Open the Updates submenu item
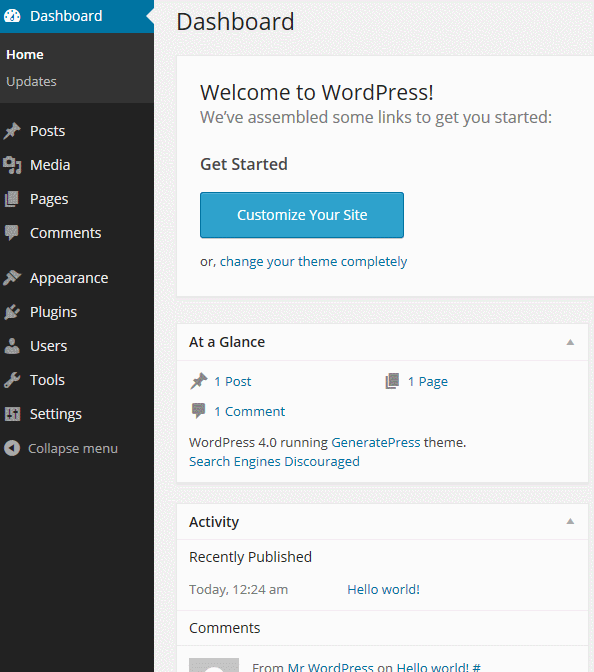594x672 pixels. tap(31, 81)
